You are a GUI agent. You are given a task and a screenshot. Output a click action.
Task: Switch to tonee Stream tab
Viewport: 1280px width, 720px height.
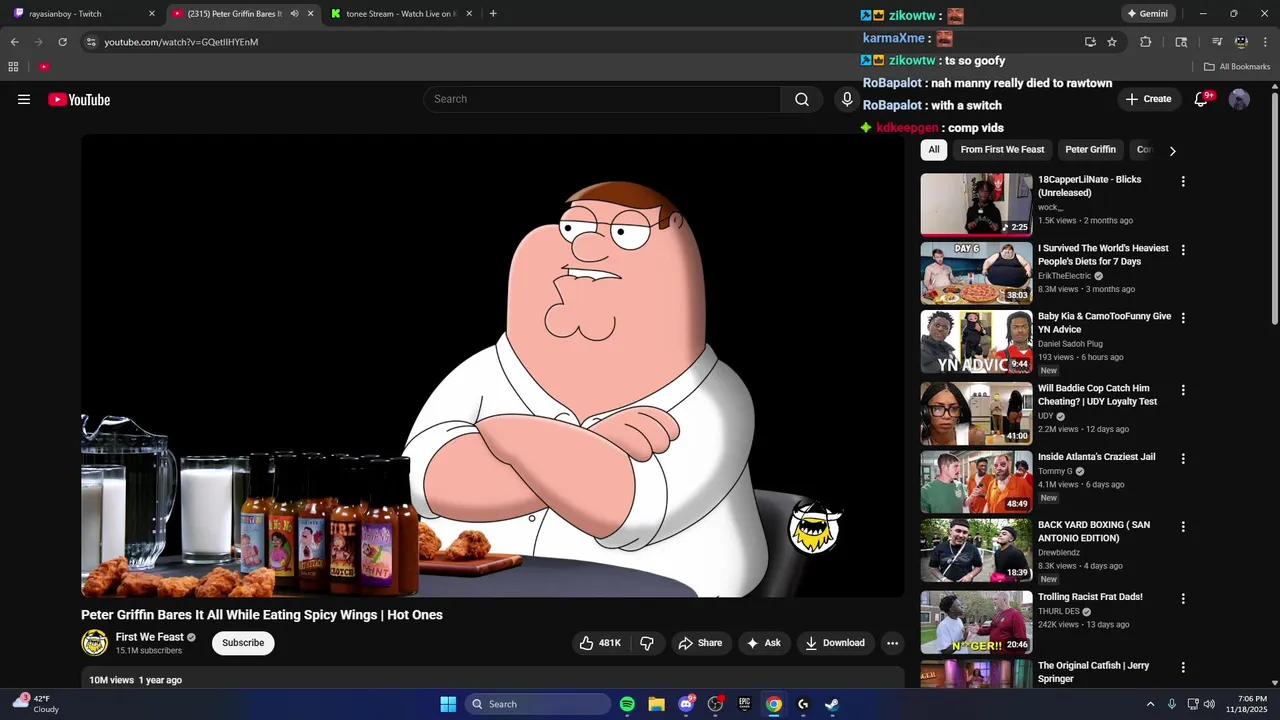pos(400,14)
